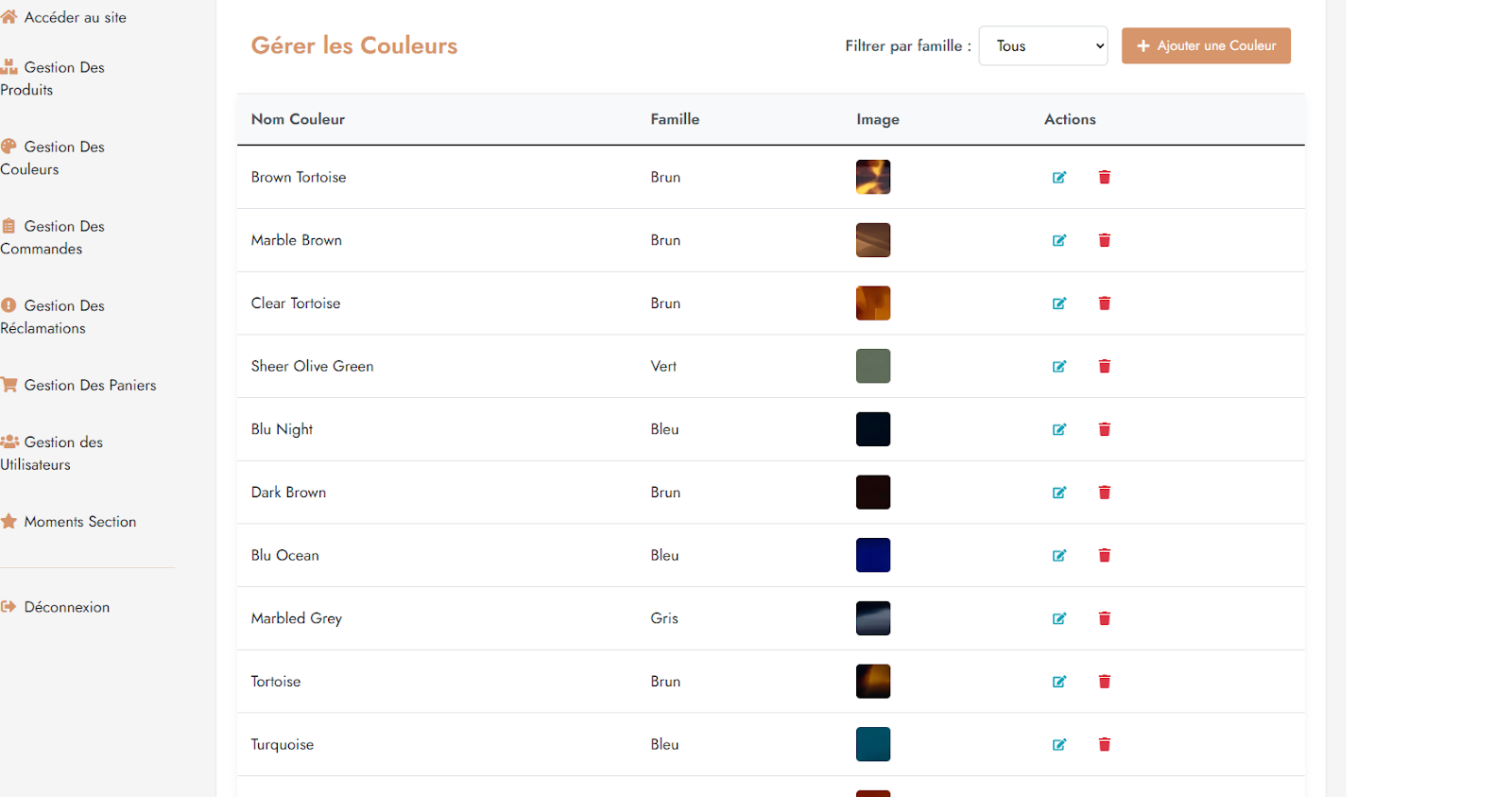
Task: Edit the Dark Brown color
Action: (x=1059, y=493)
